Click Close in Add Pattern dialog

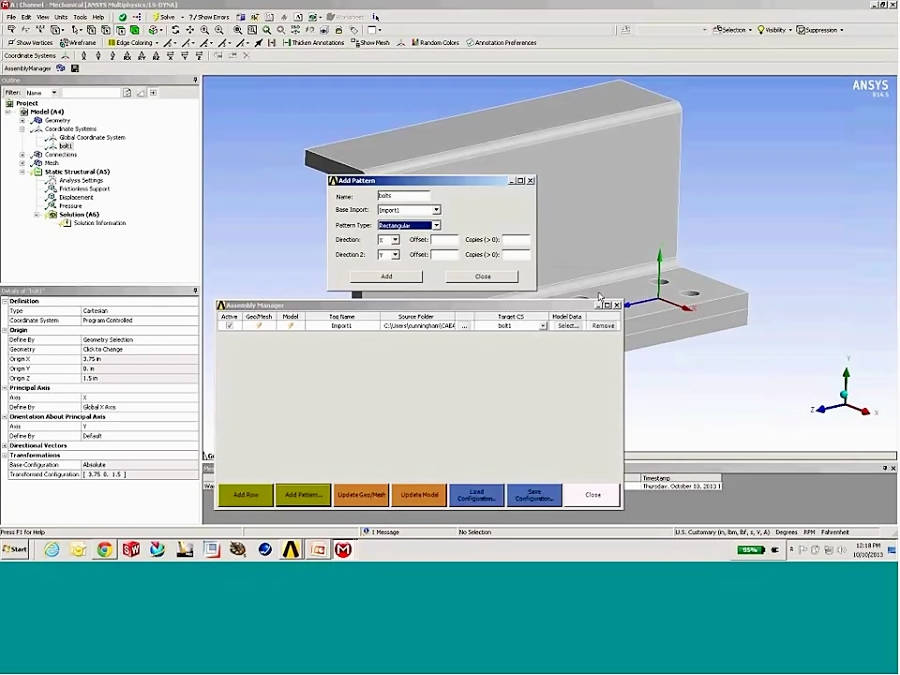482,277
